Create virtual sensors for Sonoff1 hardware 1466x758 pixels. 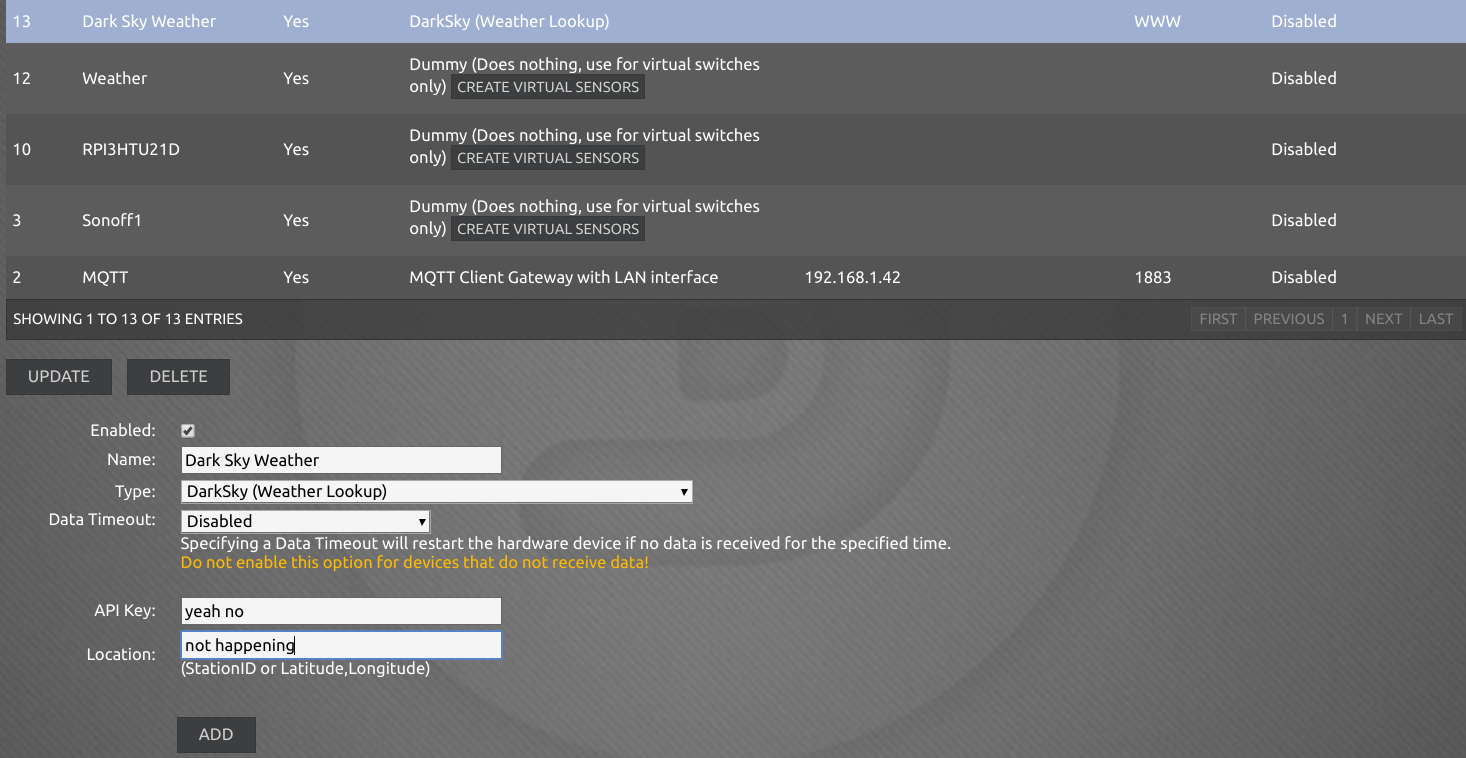click(548, 229)
